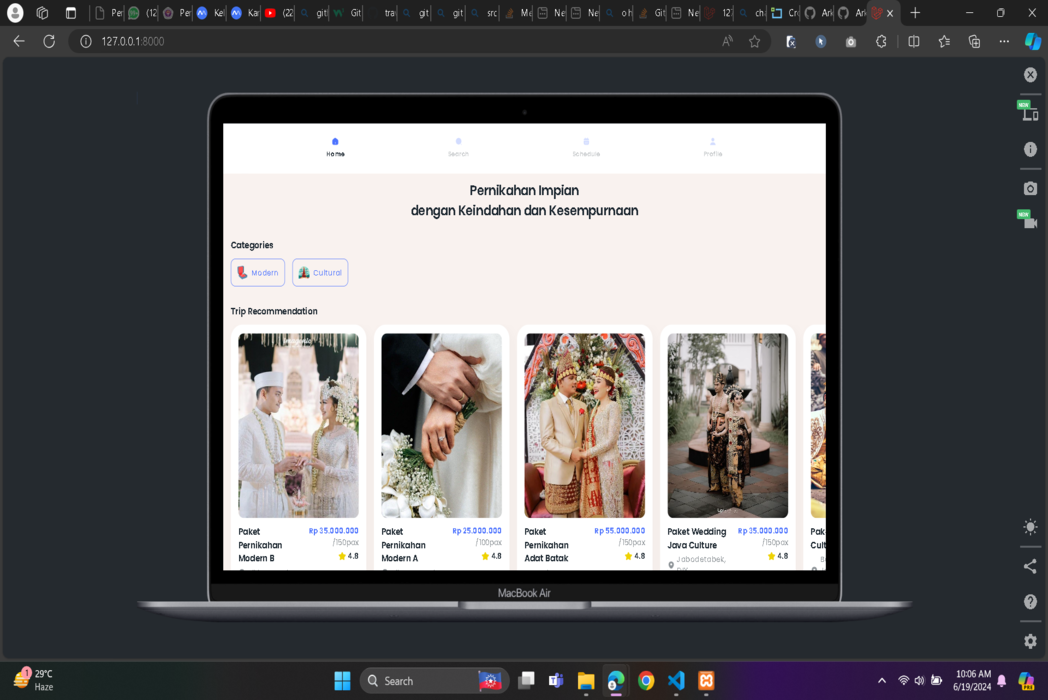Open Paket Pernikahan Modern A photo
The height and width of the screenshot is (700, 1048).
tap(441, 425)
